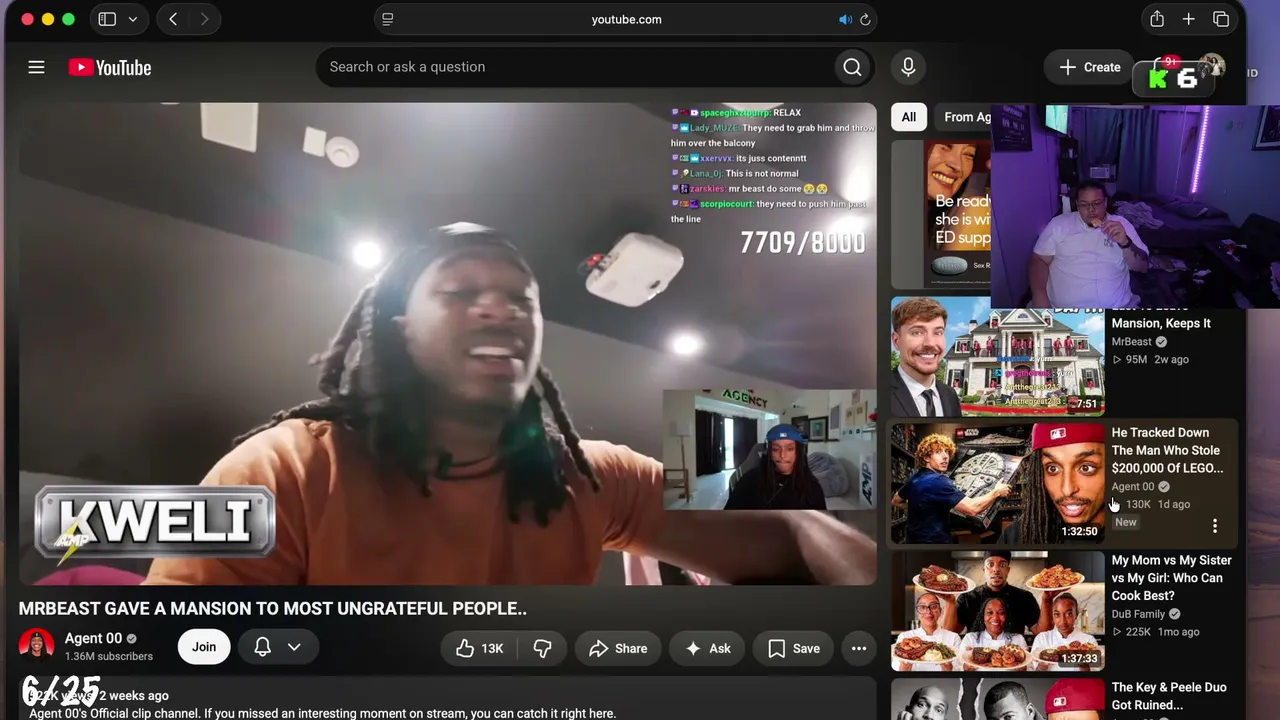Go forward using Safari's forward arrow
This screenshot has width=1280, height=720.
click(x=204, y=19)
